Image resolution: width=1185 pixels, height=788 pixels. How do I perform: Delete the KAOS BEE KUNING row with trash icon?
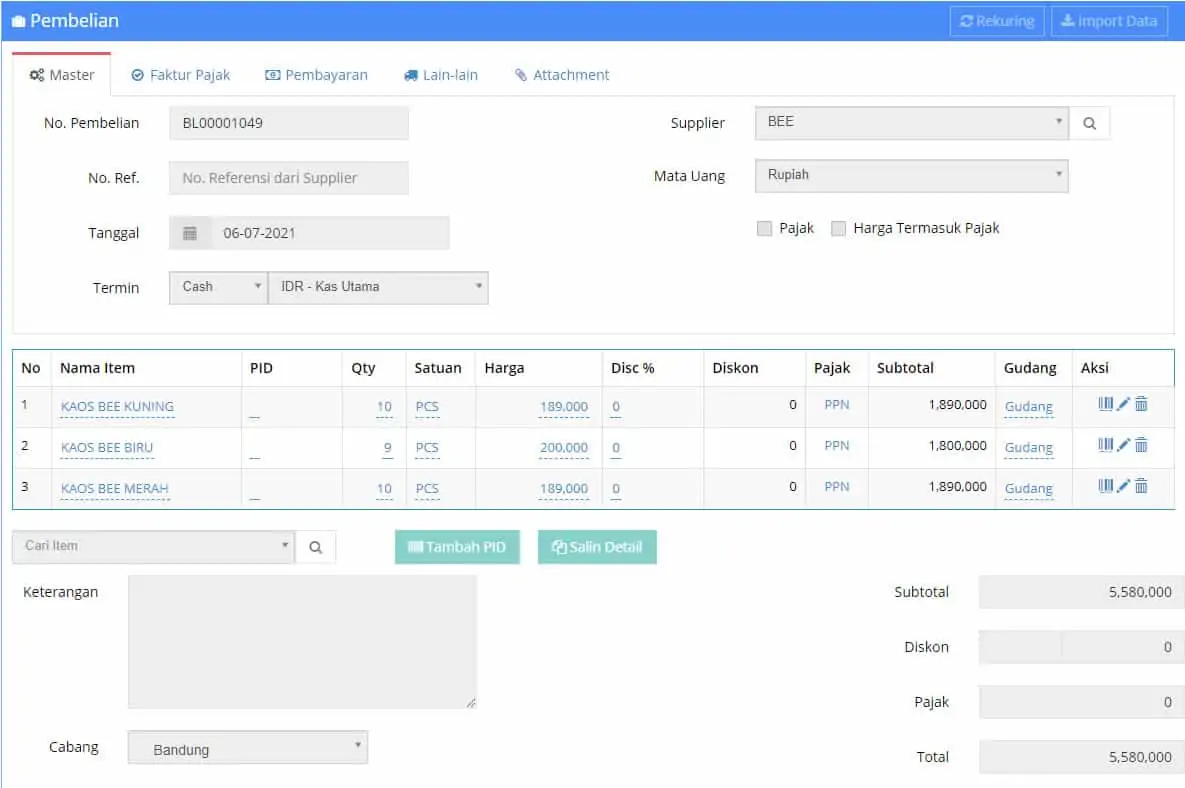[1141, 404]
